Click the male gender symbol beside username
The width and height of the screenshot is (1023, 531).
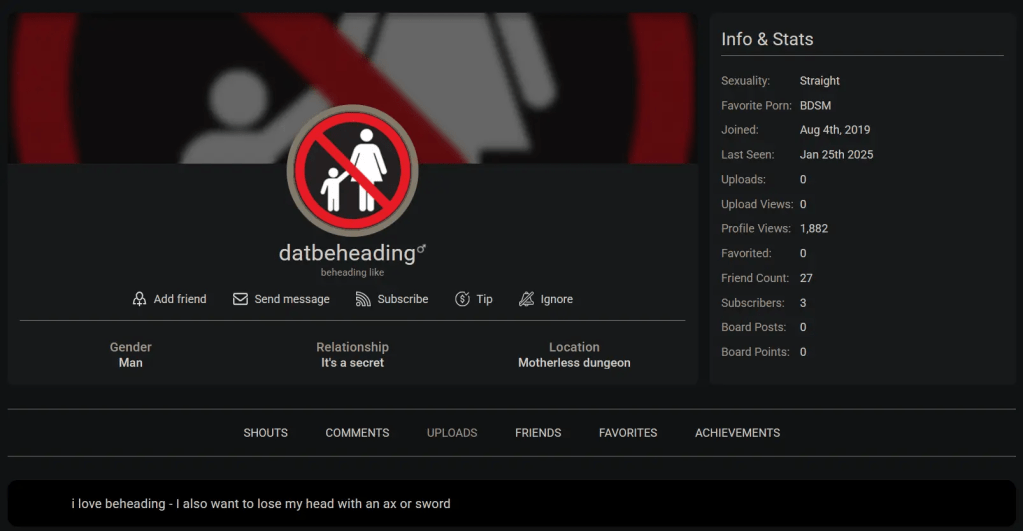coord(421,249)
